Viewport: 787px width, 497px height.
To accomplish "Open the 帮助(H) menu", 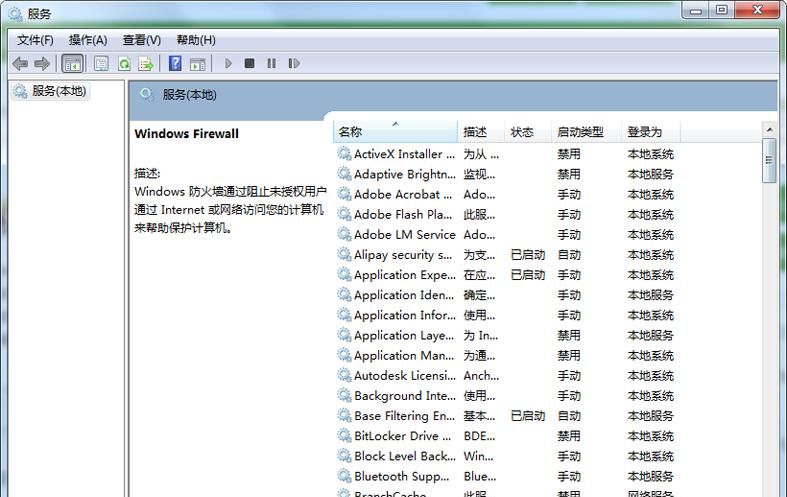I will [196, 40].
